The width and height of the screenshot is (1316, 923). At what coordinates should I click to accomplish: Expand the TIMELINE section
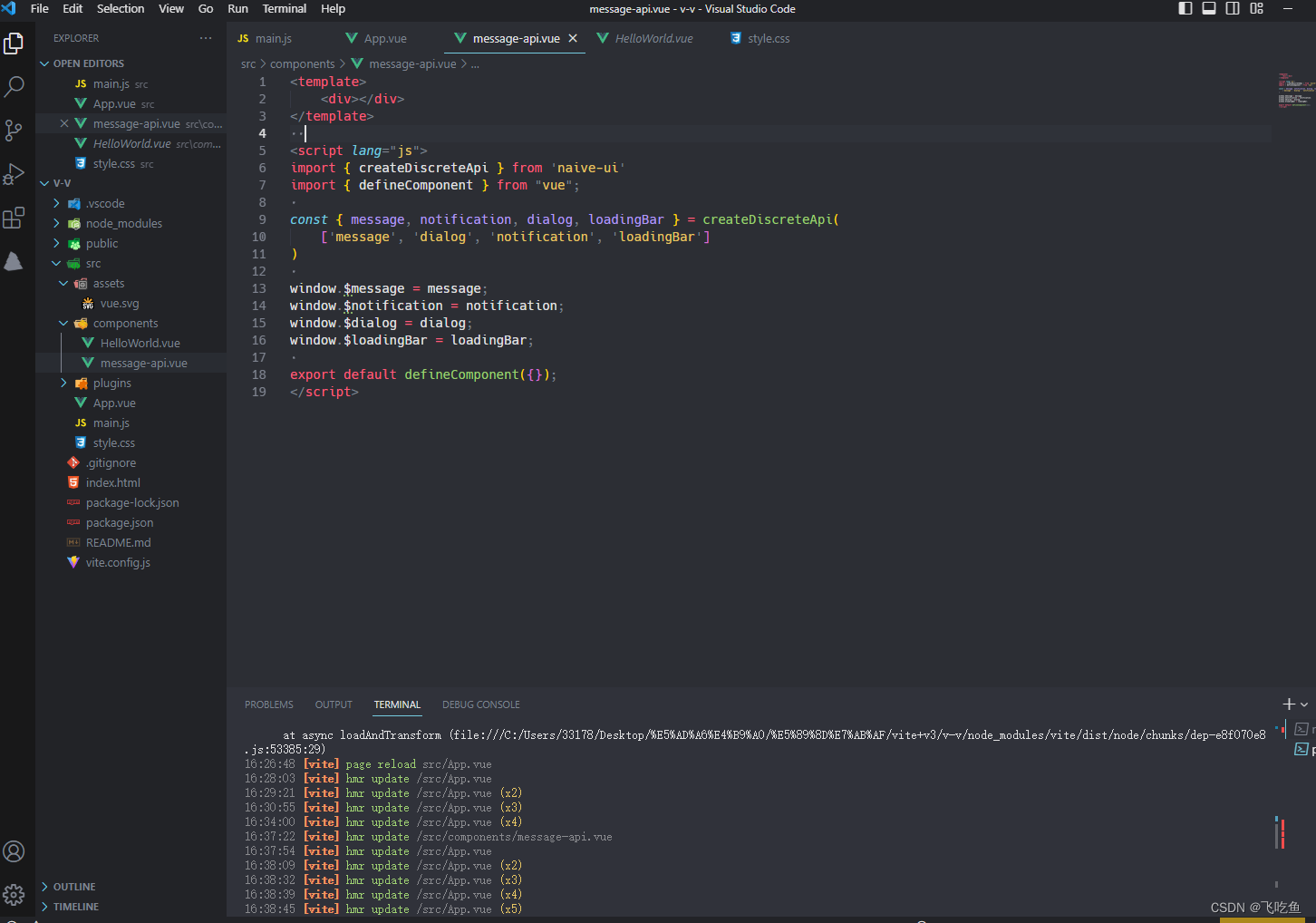tap(131, 907)
